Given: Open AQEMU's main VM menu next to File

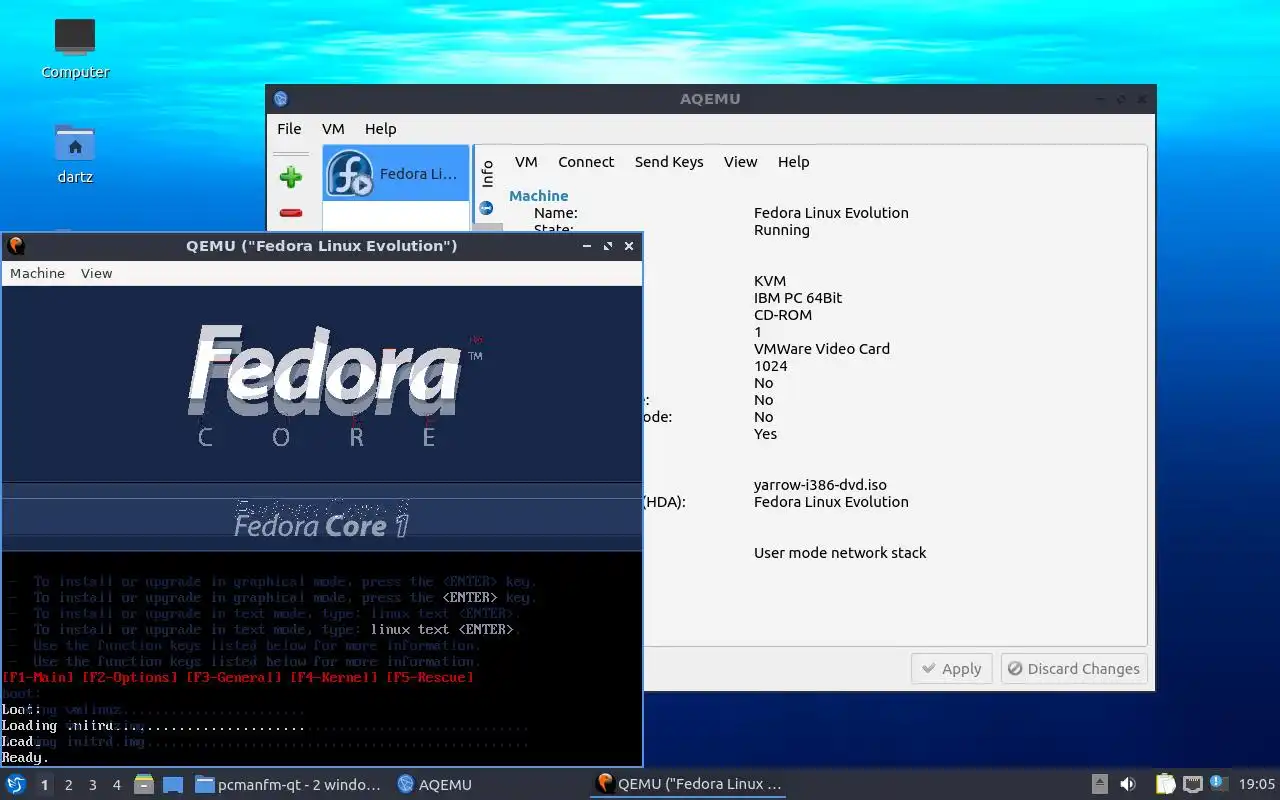Looking at the screenshot, I should pyautogui.click(x=333, y=128).
